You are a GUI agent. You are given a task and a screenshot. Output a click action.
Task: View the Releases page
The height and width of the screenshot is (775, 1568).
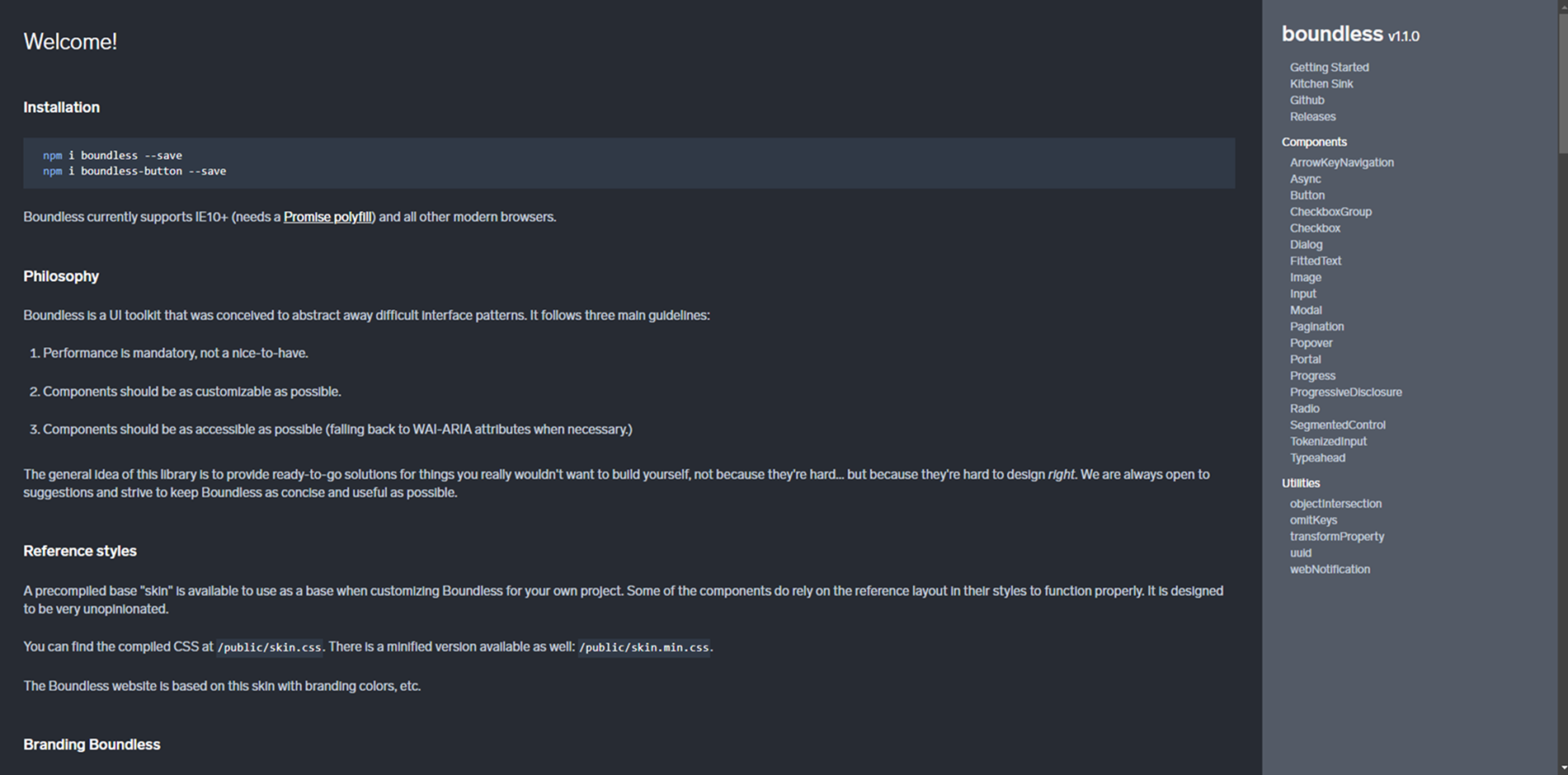[1312, 117]
